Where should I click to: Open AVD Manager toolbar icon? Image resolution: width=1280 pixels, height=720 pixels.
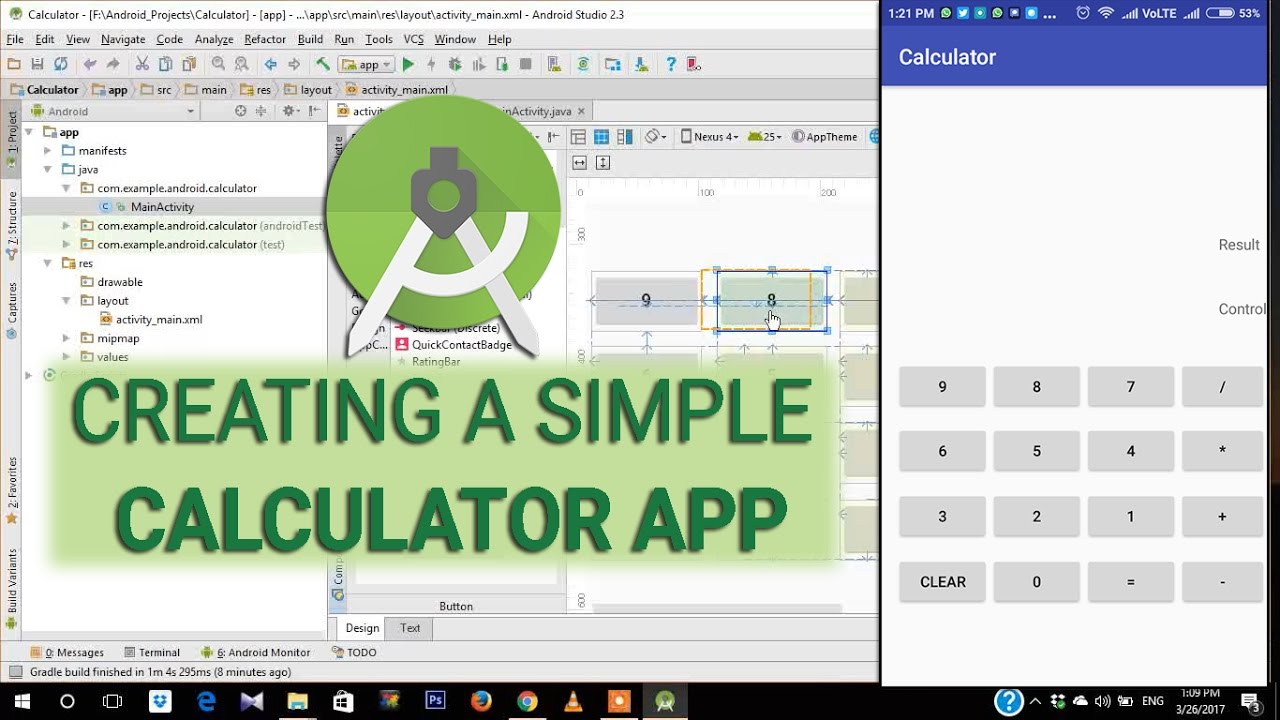(x=554, y=64)
